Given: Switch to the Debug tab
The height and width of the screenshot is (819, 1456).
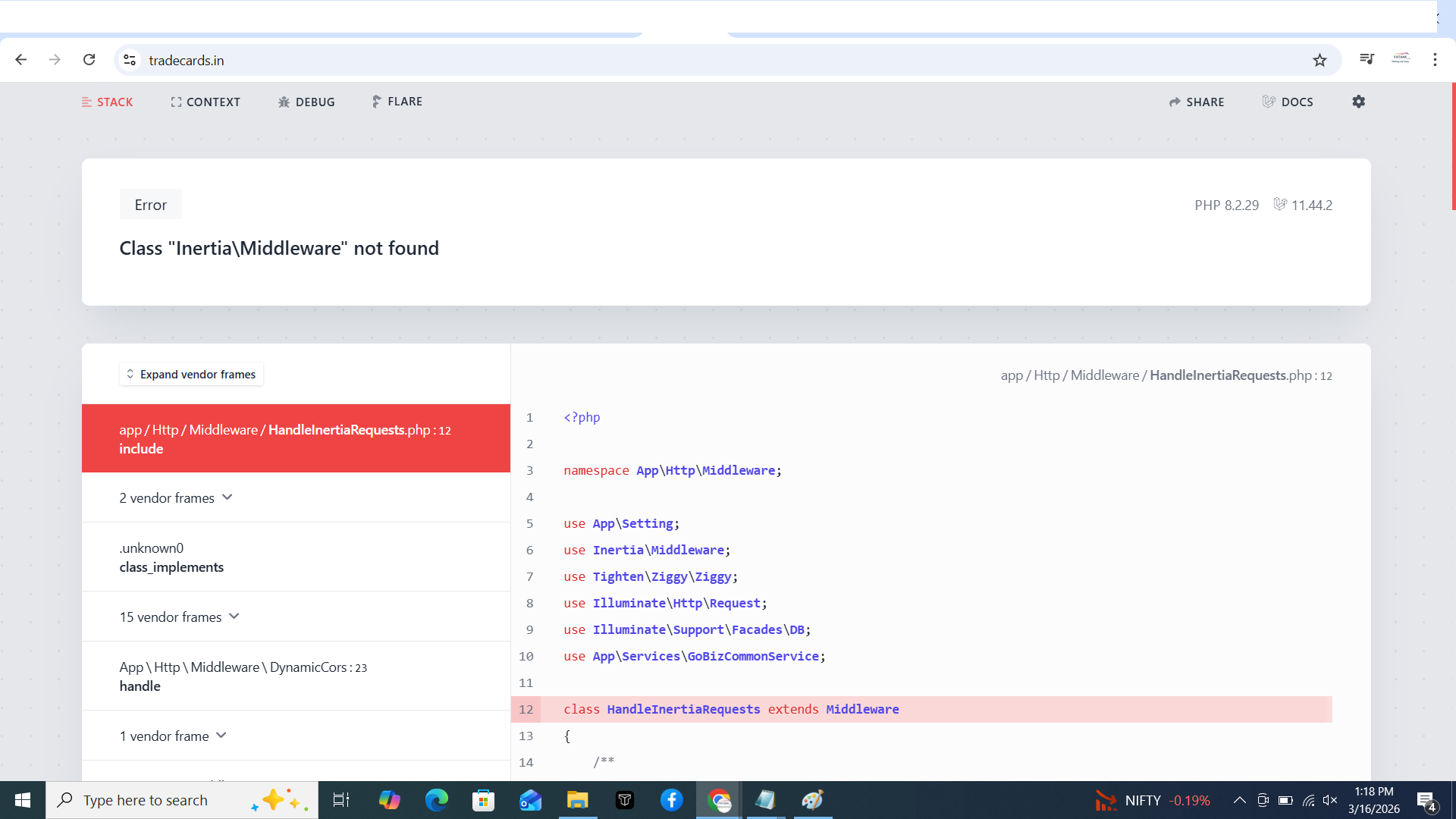Looking at the screenshot, I should [306, 102].
